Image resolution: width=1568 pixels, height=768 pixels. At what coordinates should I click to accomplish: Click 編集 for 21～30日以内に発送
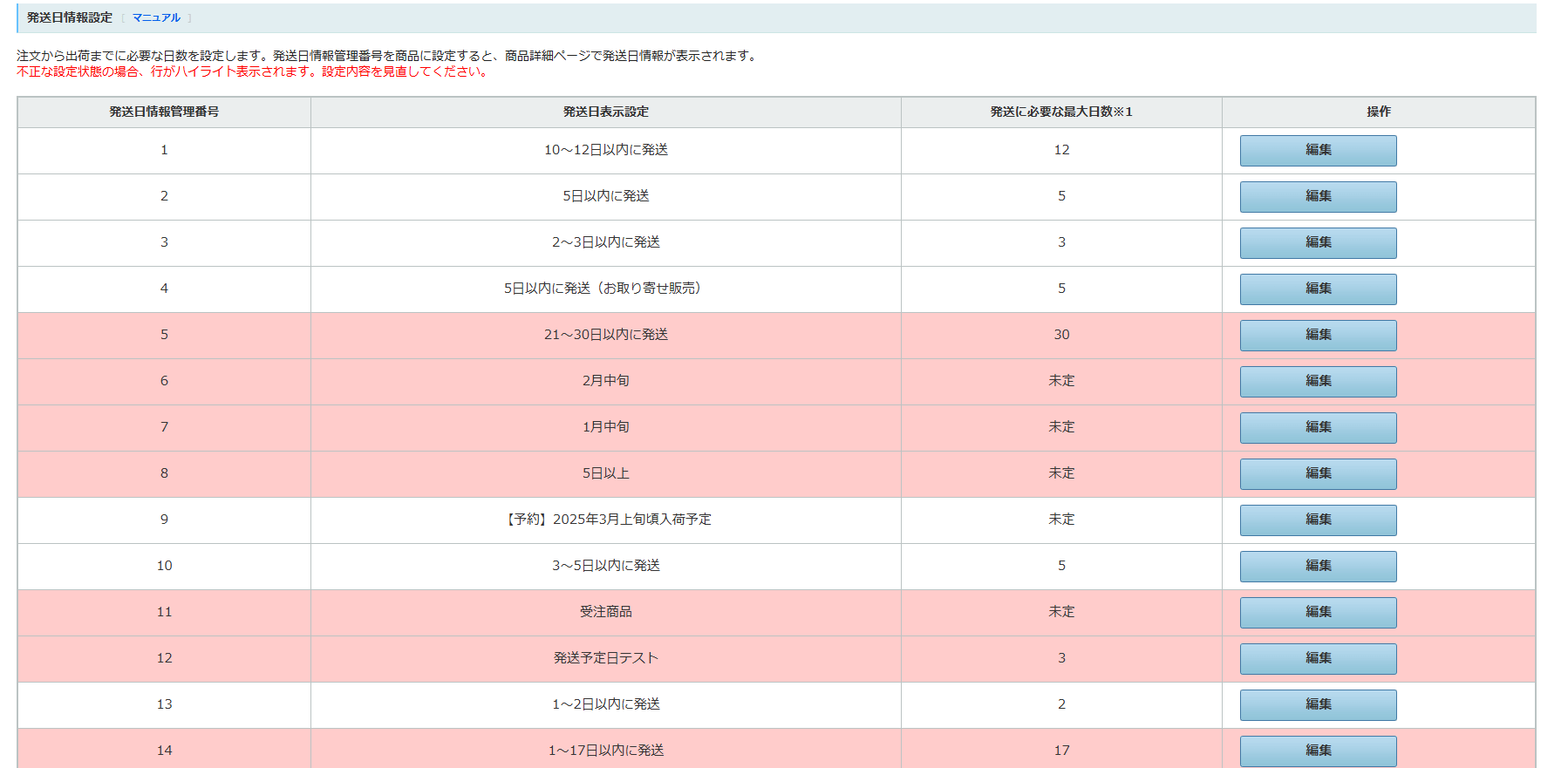tap(1318, 335)
